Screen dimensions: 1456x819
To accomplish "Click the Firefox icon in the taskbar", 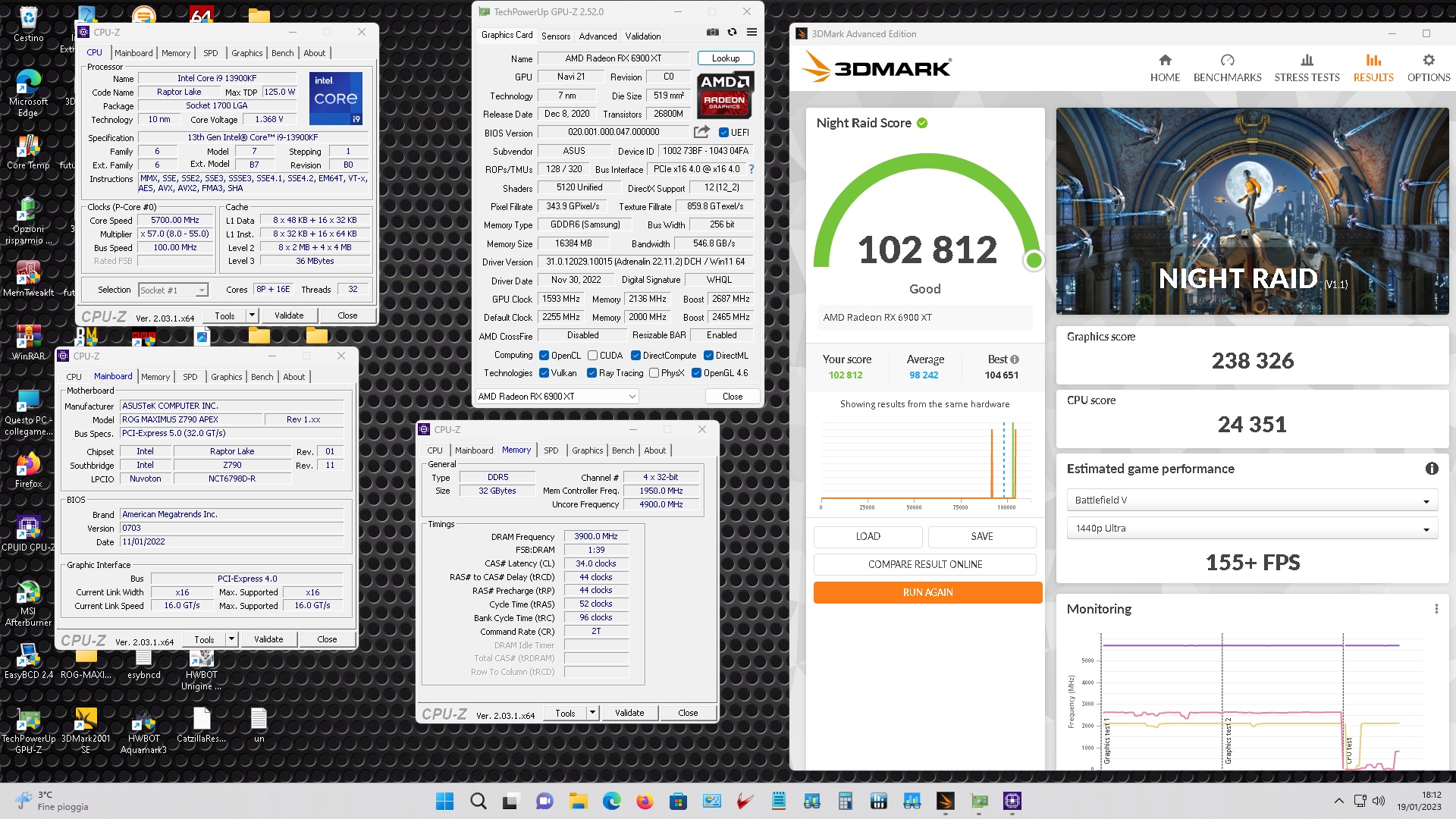I will pyautogui.click(x=645, y=801).
